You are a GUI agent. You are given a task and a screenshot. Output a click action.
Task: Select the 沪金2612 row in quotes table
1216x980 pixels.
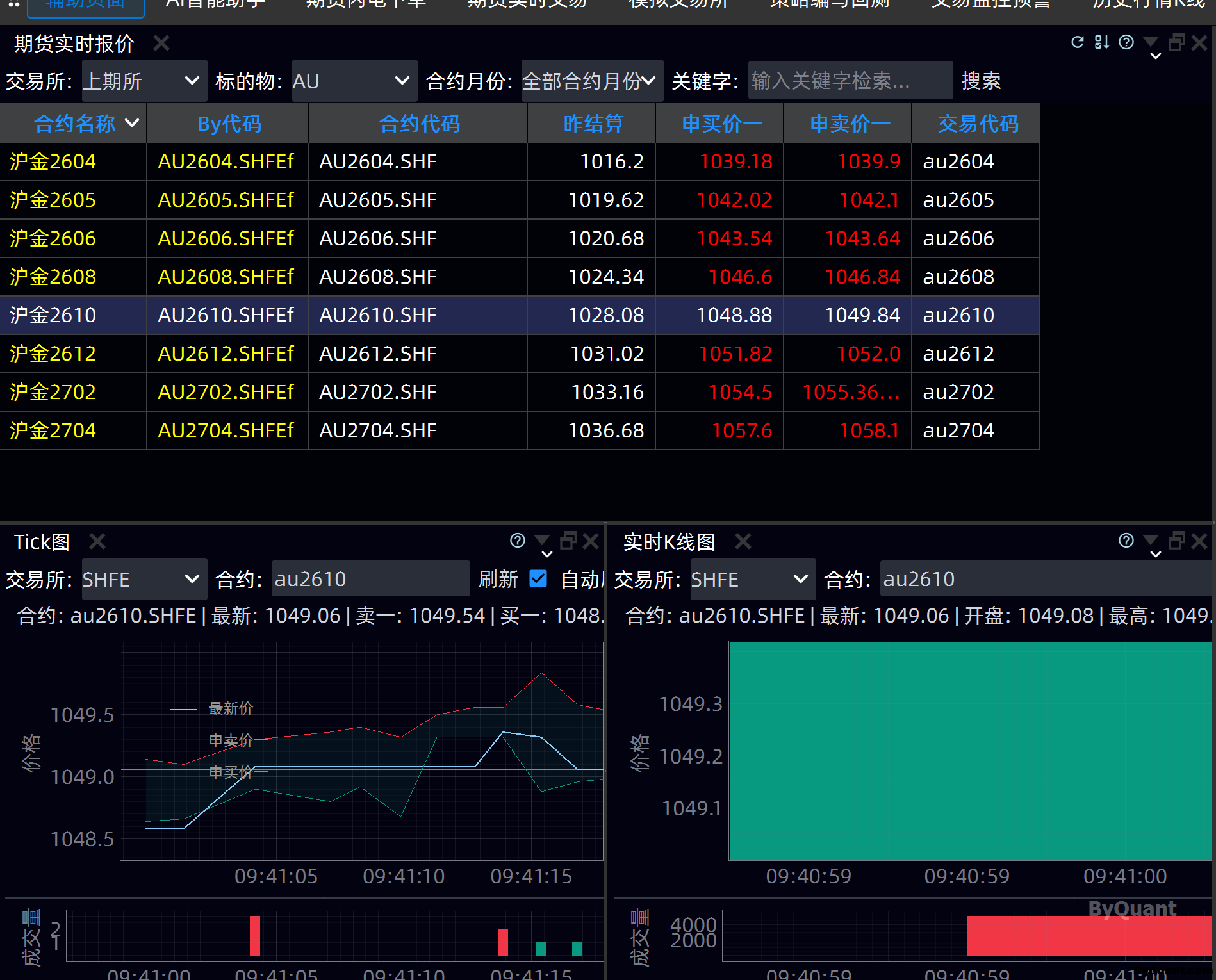tap(53, 354)
